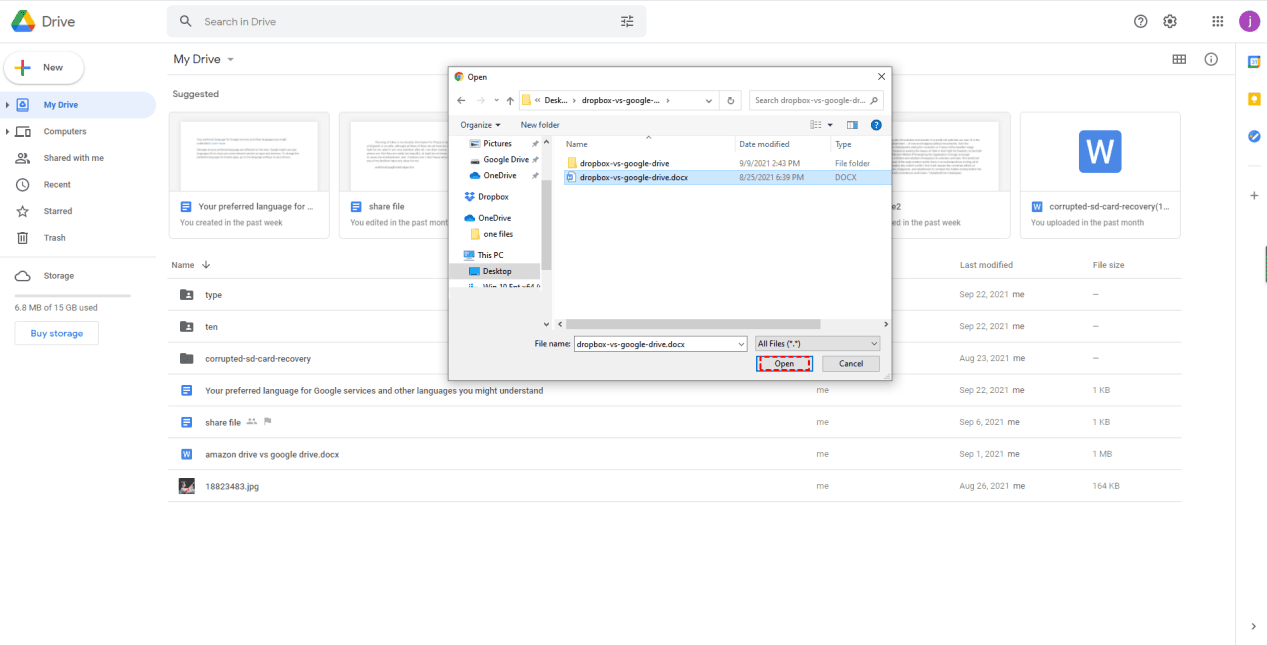Expand Computers tree arrow

[8, 132]
